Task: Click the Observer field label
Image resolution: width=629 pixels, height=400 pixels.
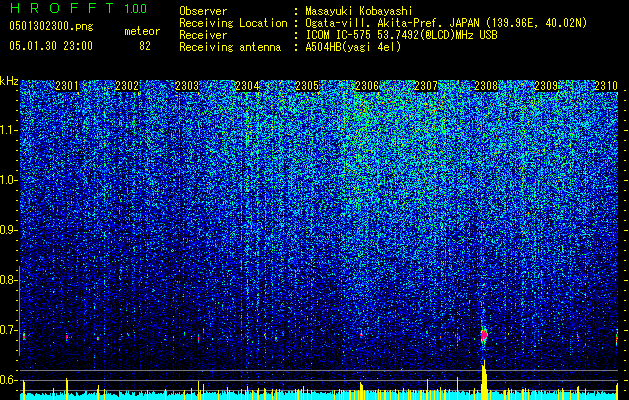Action: 203,11
